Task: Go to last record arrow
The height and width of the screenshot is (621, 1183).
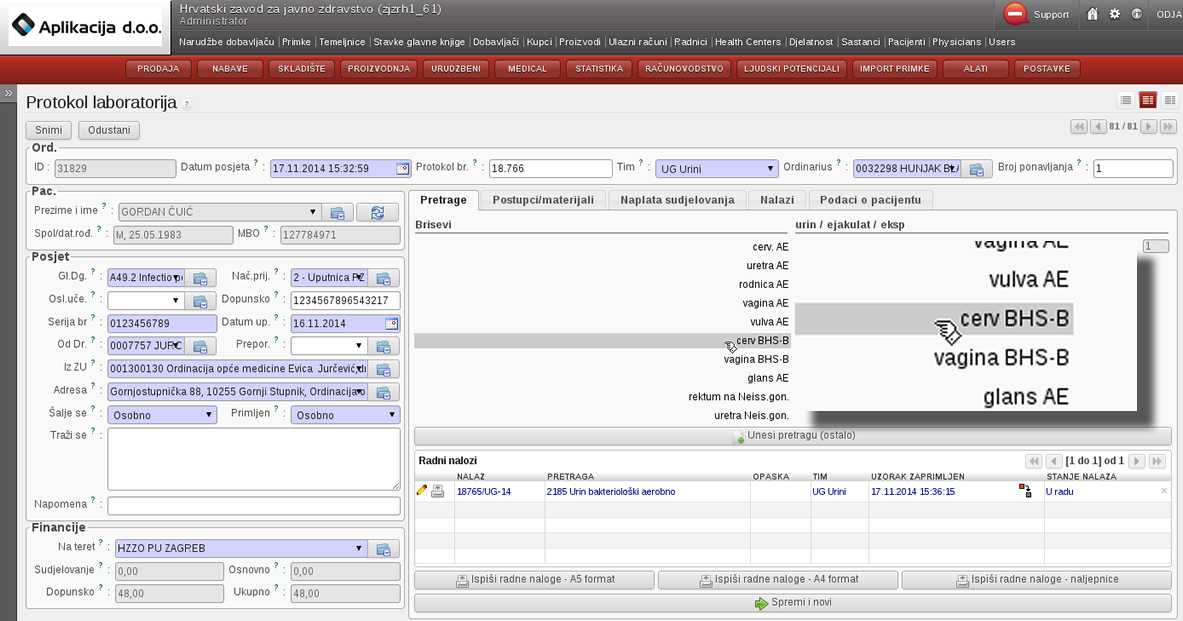Action: pos(1168,127)
